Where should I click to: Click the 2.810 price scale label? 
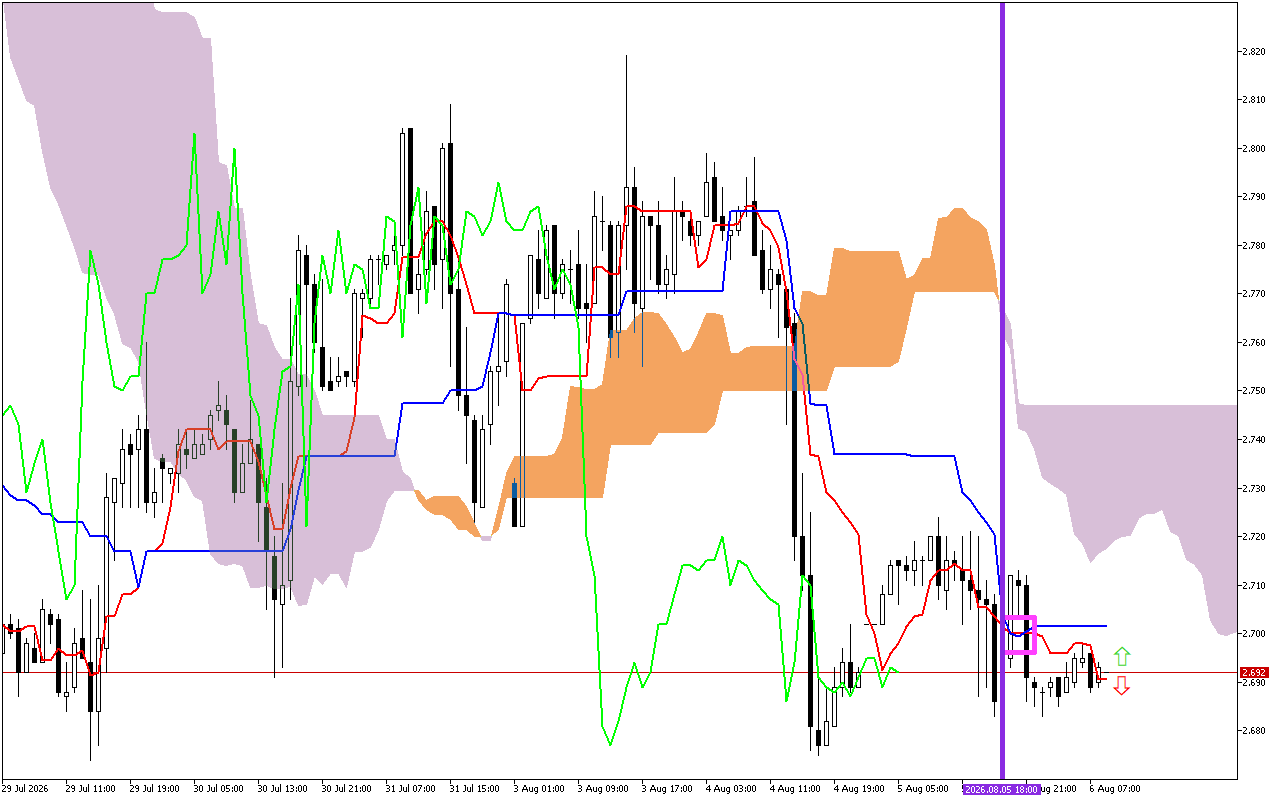[1254, 100]
